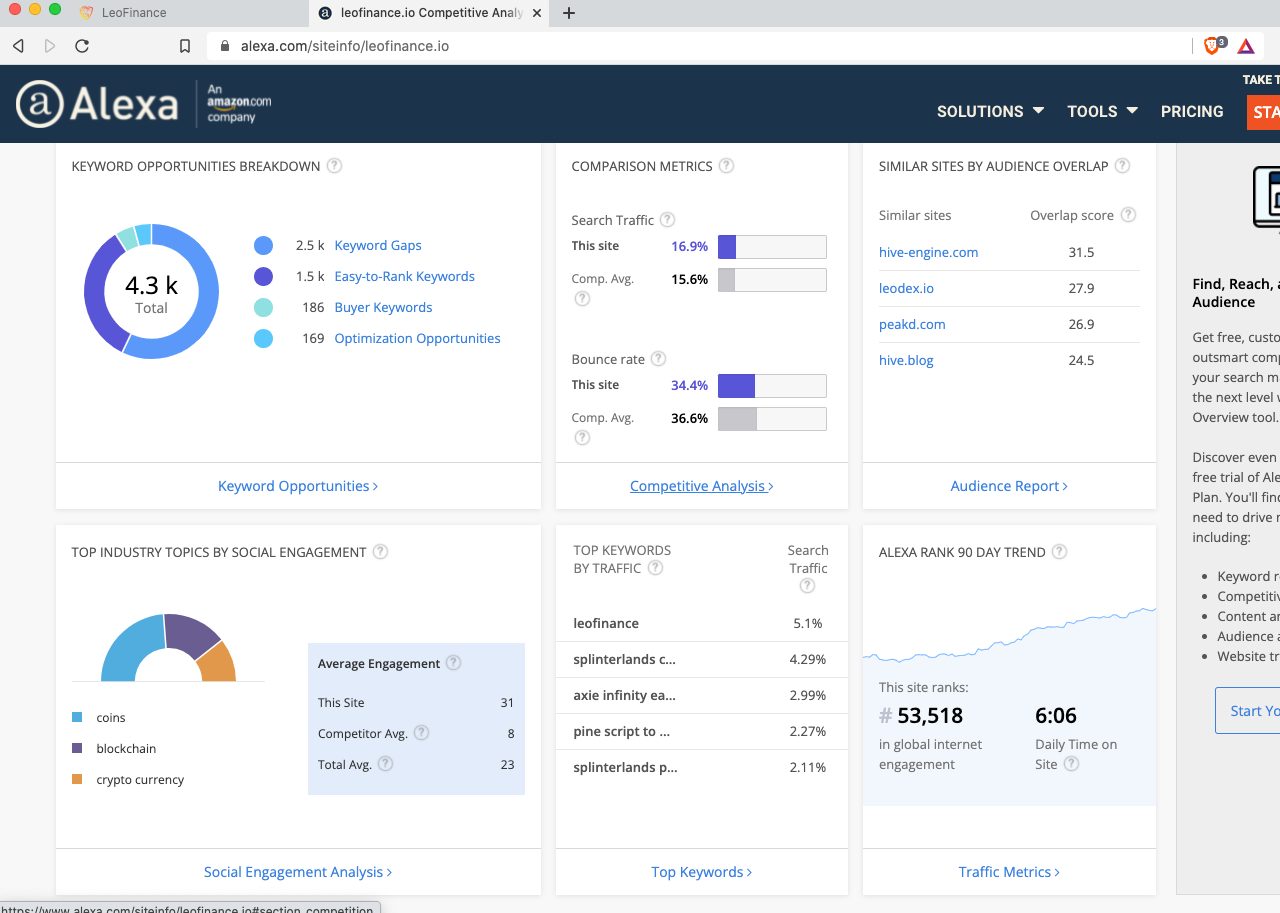
Task: Click the bookmark icon in the toolbar
Action: point(185,46)
